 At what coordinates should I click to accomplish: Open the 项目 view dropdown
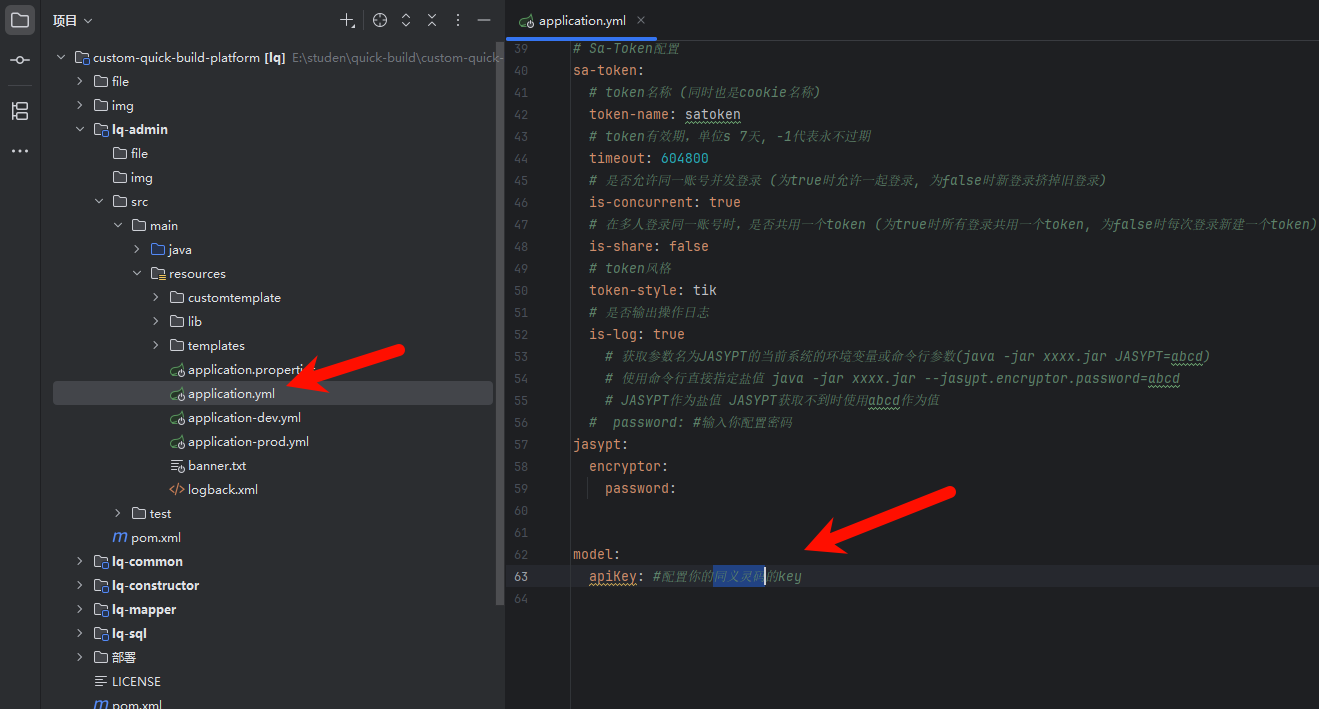tap(72, 20)
